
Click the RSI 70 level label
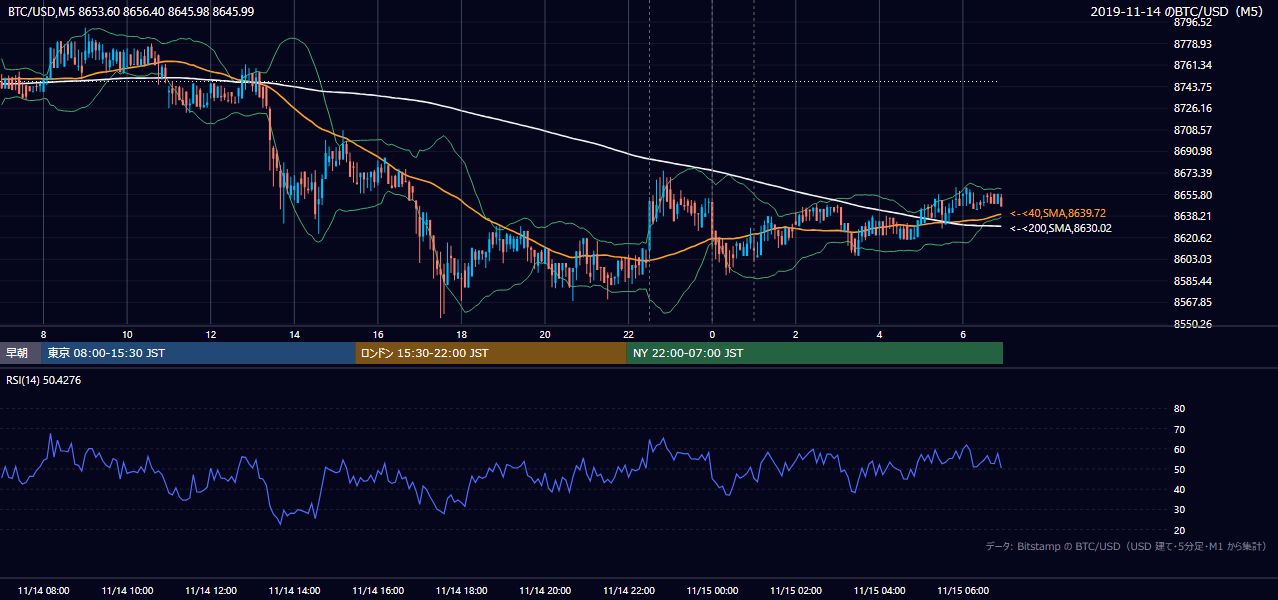(1179, 429)
